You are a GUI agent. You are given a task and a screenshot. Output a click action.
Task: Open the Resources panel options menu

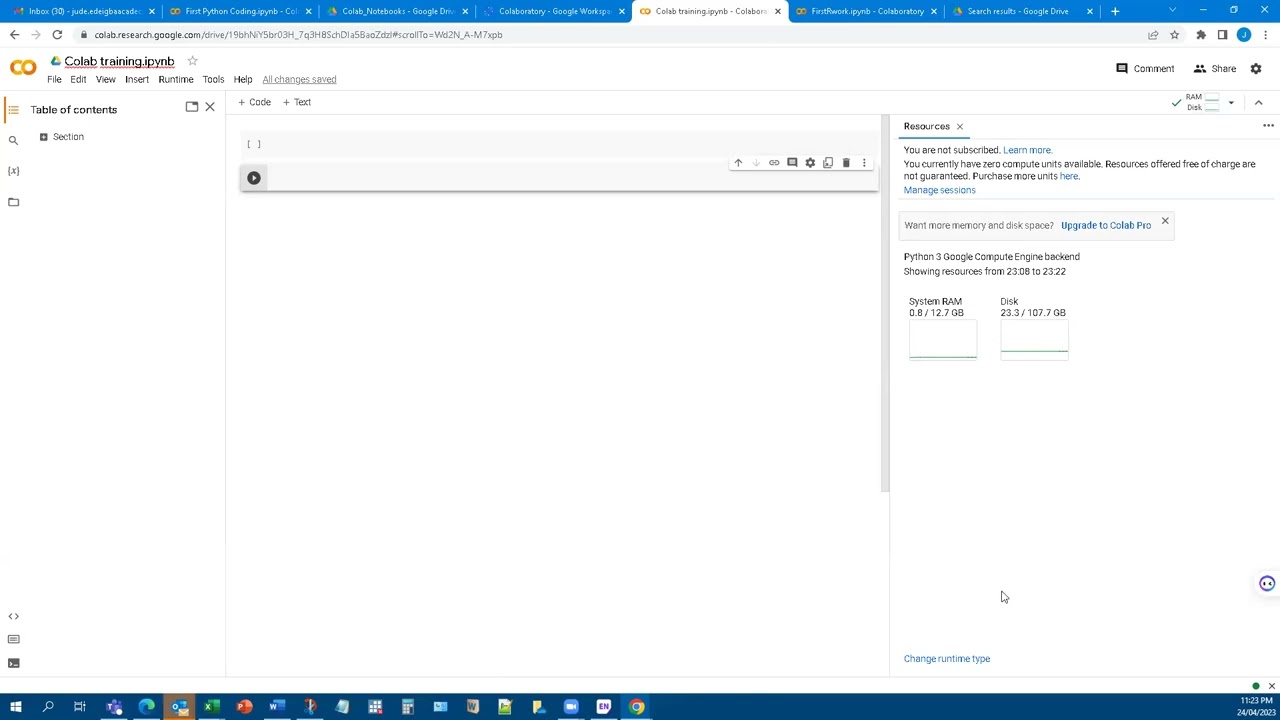[x=1268, y=126]
